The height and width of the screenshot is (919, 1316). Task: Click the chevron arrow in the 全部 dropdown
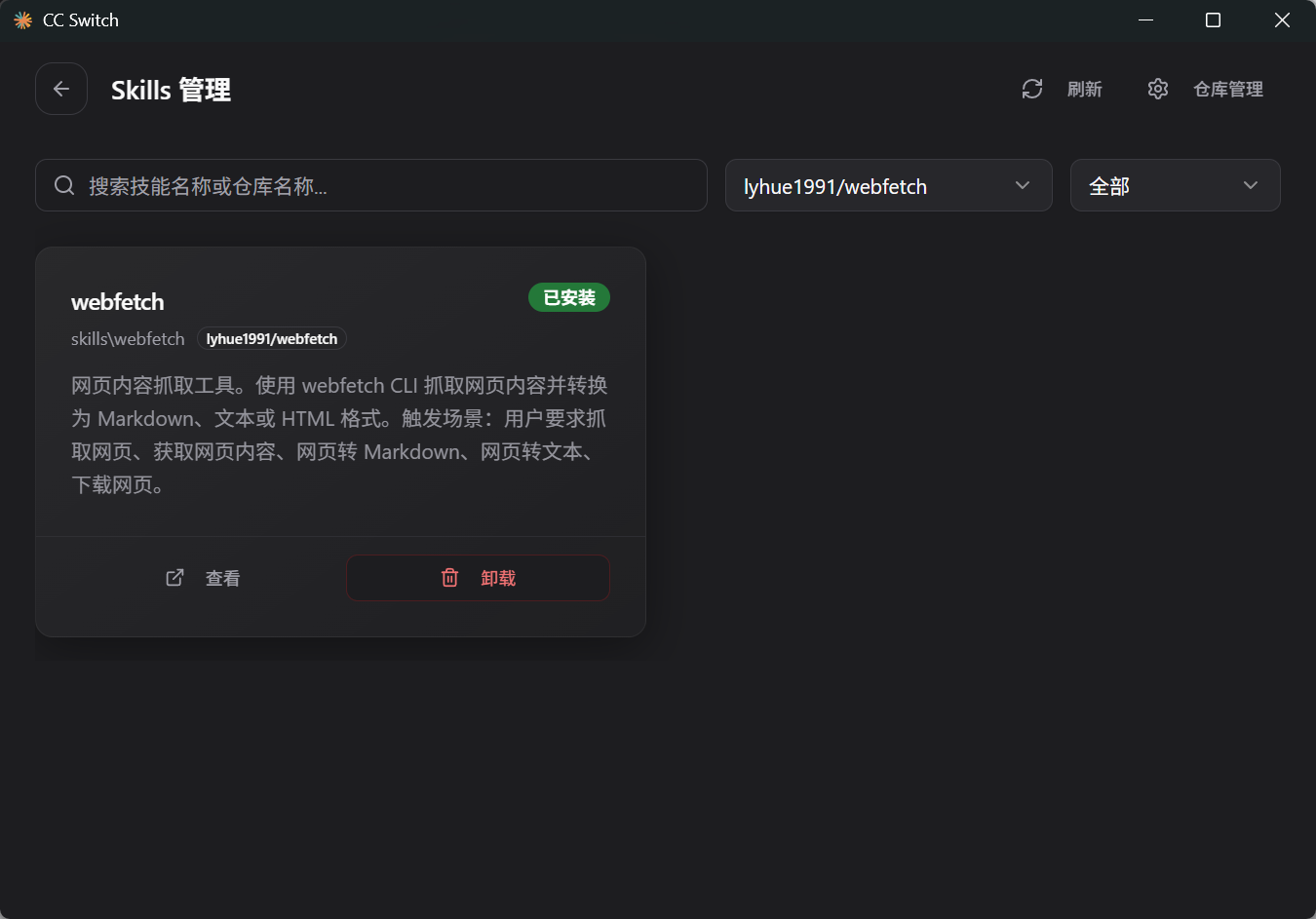[x=1251, y=185]
